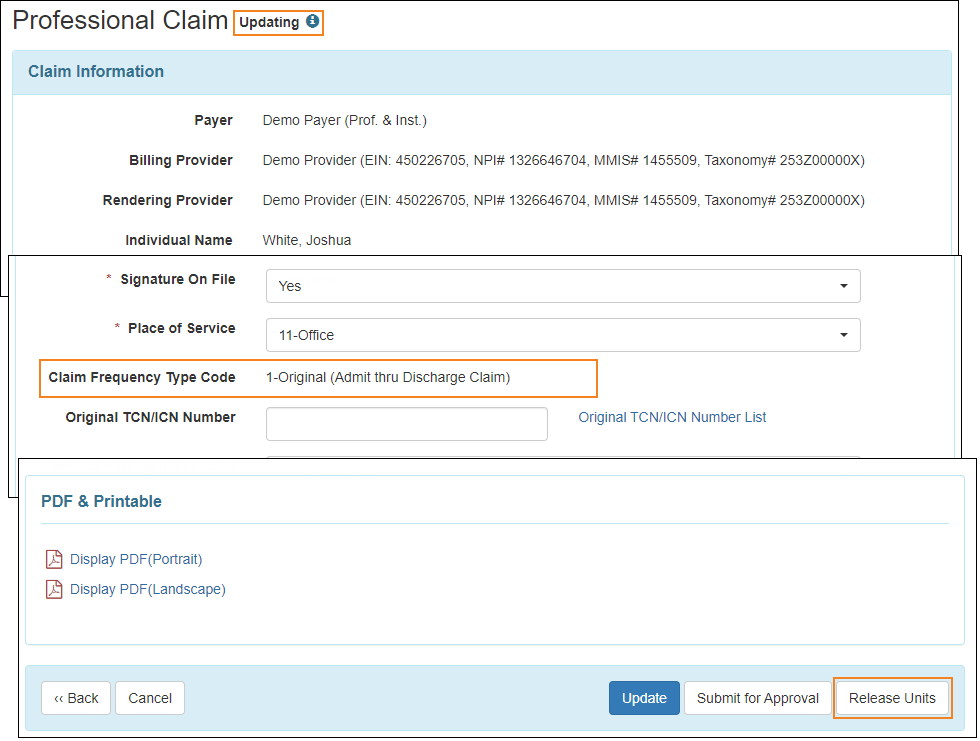Click the PDF & Printable section heading
The height and width of the screenshot is (741, 980).
[101, 501]
